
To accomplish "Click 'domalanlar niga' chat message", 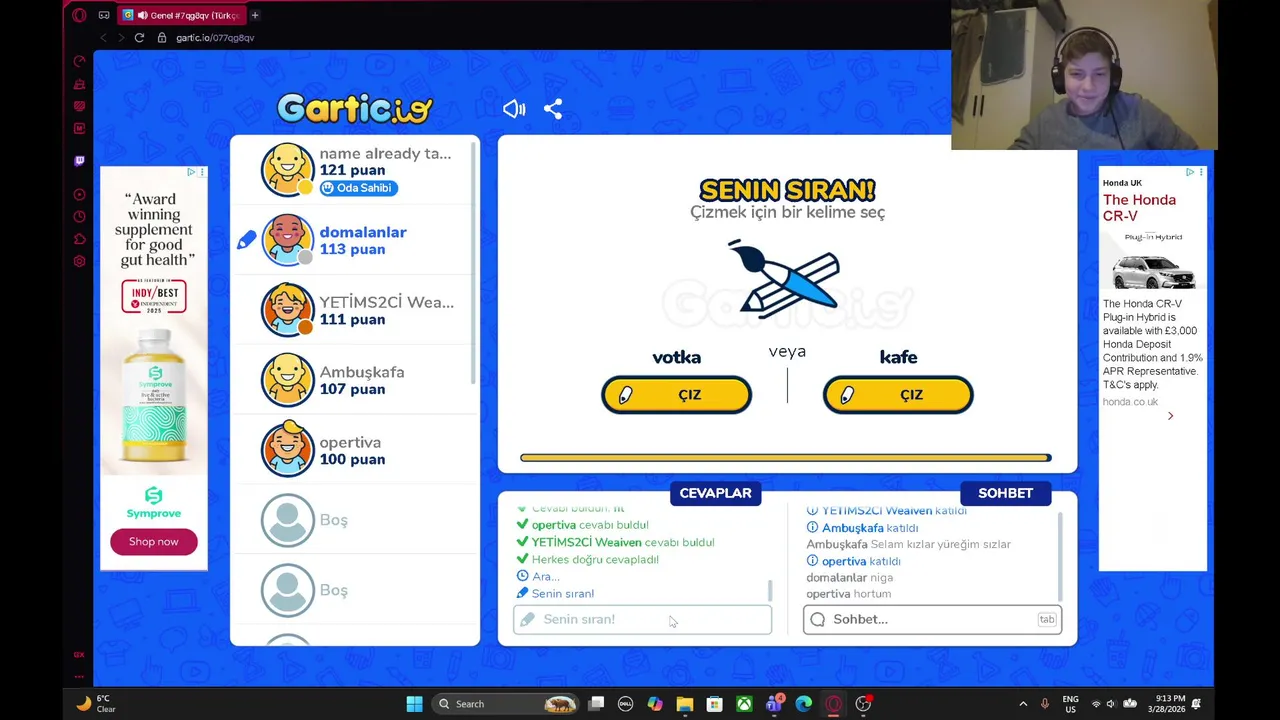I will 850,577.
